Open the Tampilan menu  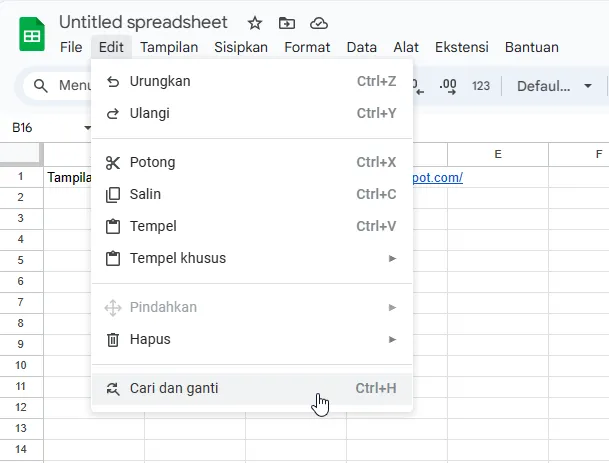tap(169, 47)
